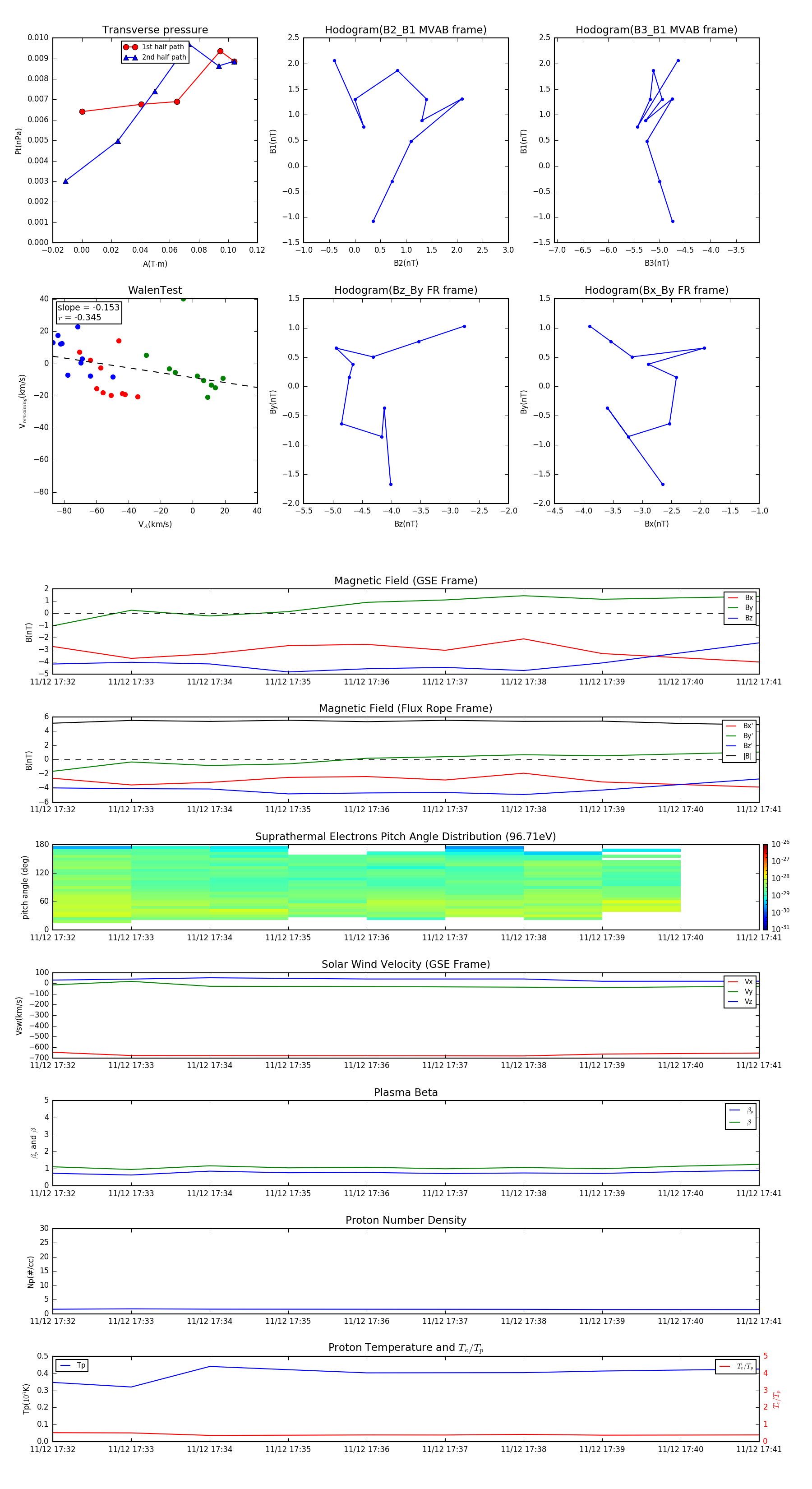This screenshot has height=1489, width=812.
Task: Click the 'Te/Tp' legend box
Action: pyautogui.click(x=736, y=1366)
